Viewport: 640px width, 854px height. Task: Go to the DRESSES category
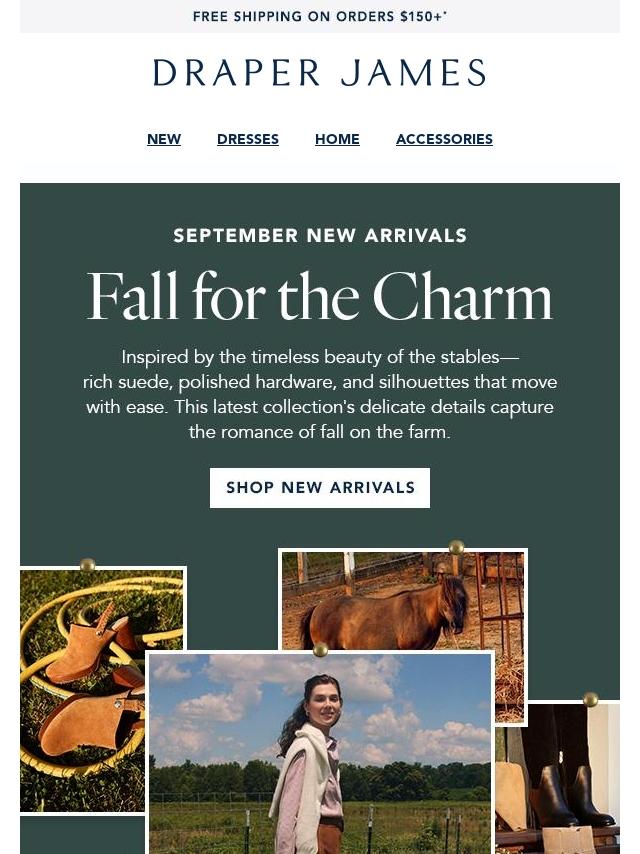point(248,139)
